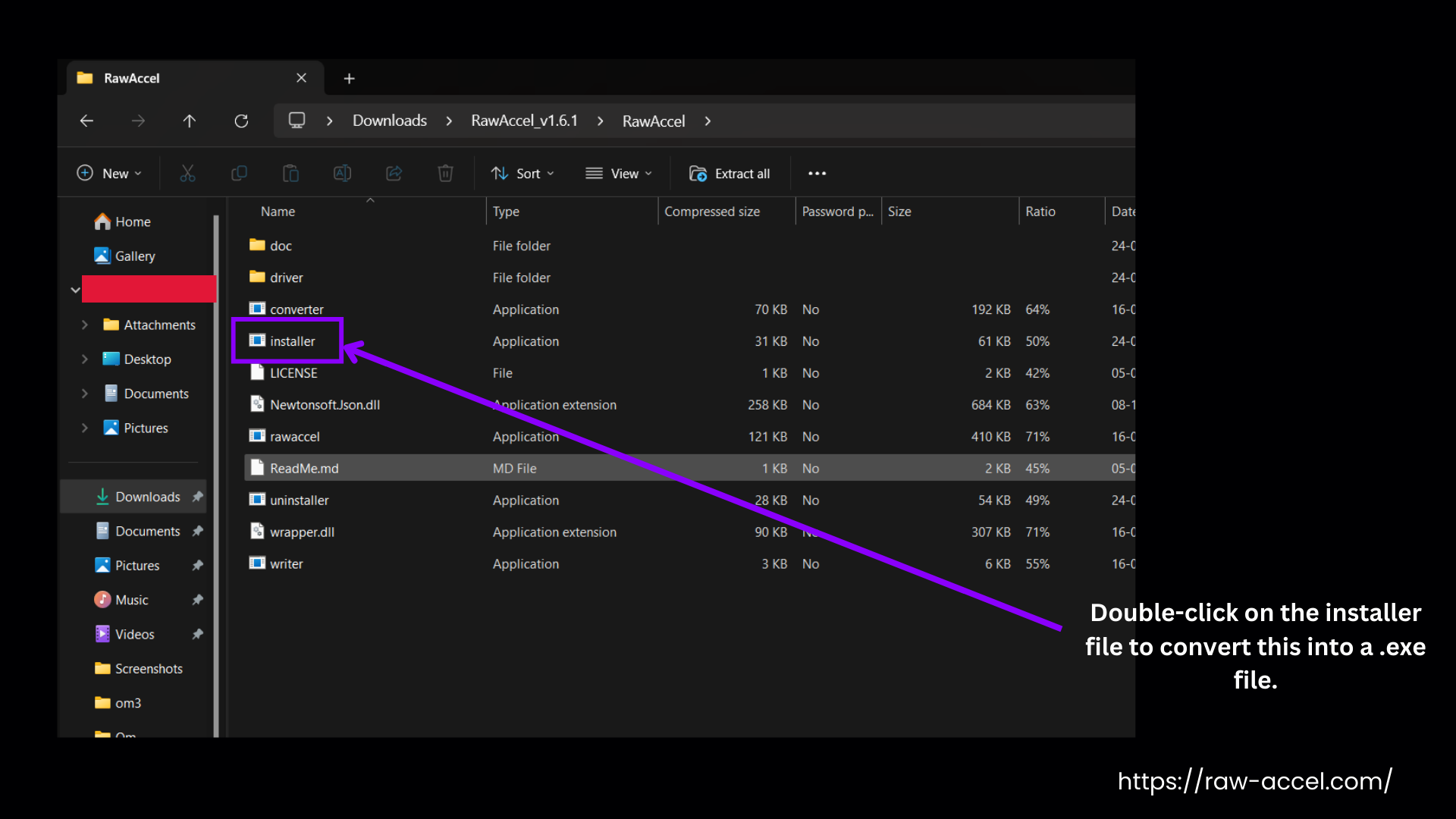The image size is (1456, 819).
Task: Click the Refresh button in navigation bar
Action: tap(241, 121)
